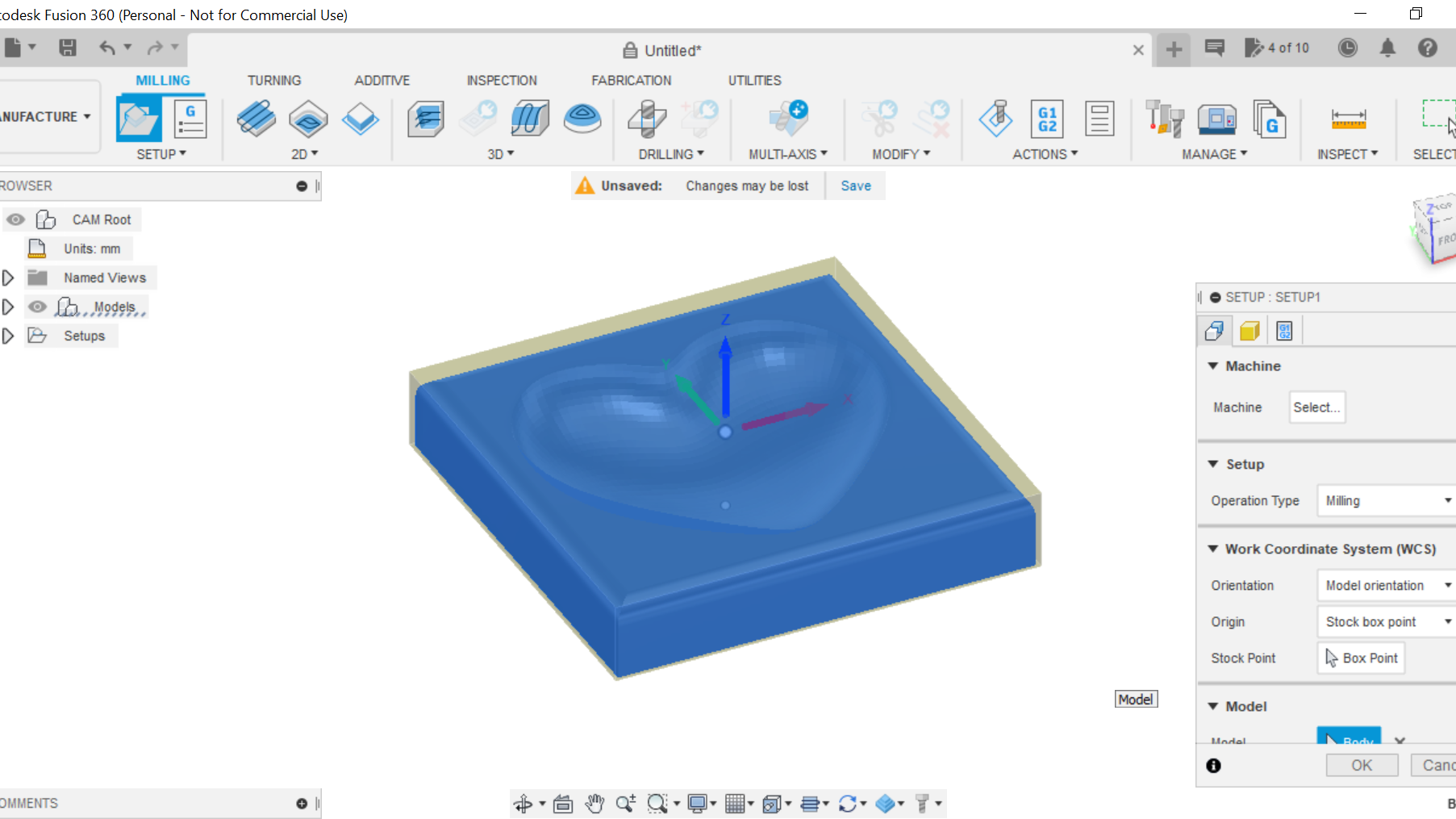Switch to the TURNING ribbon tab
Image resolution: width=1456 pixels, height=819 pixels.
pyautogui.click(x=274, y=81)
